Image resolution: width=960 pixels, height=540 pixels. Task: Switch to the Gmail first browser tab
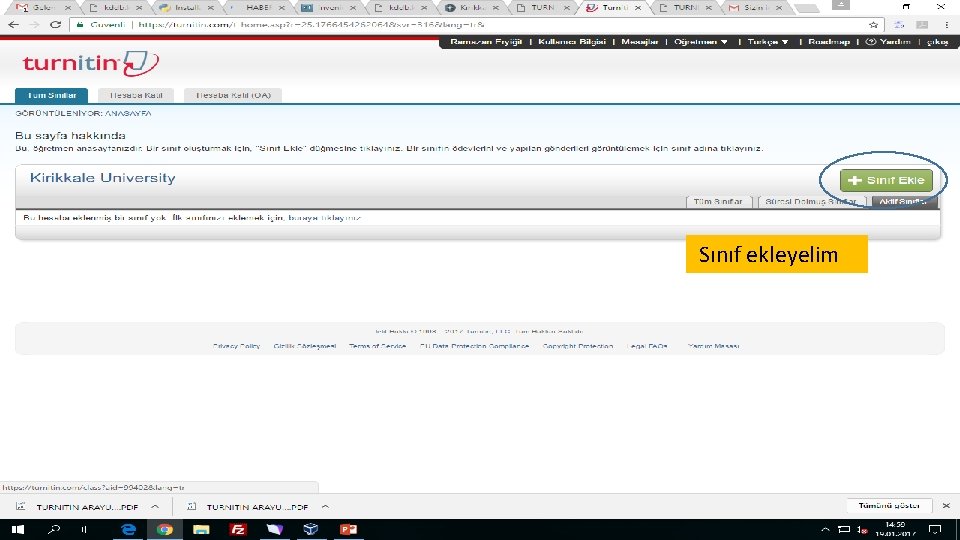point(43,8)
